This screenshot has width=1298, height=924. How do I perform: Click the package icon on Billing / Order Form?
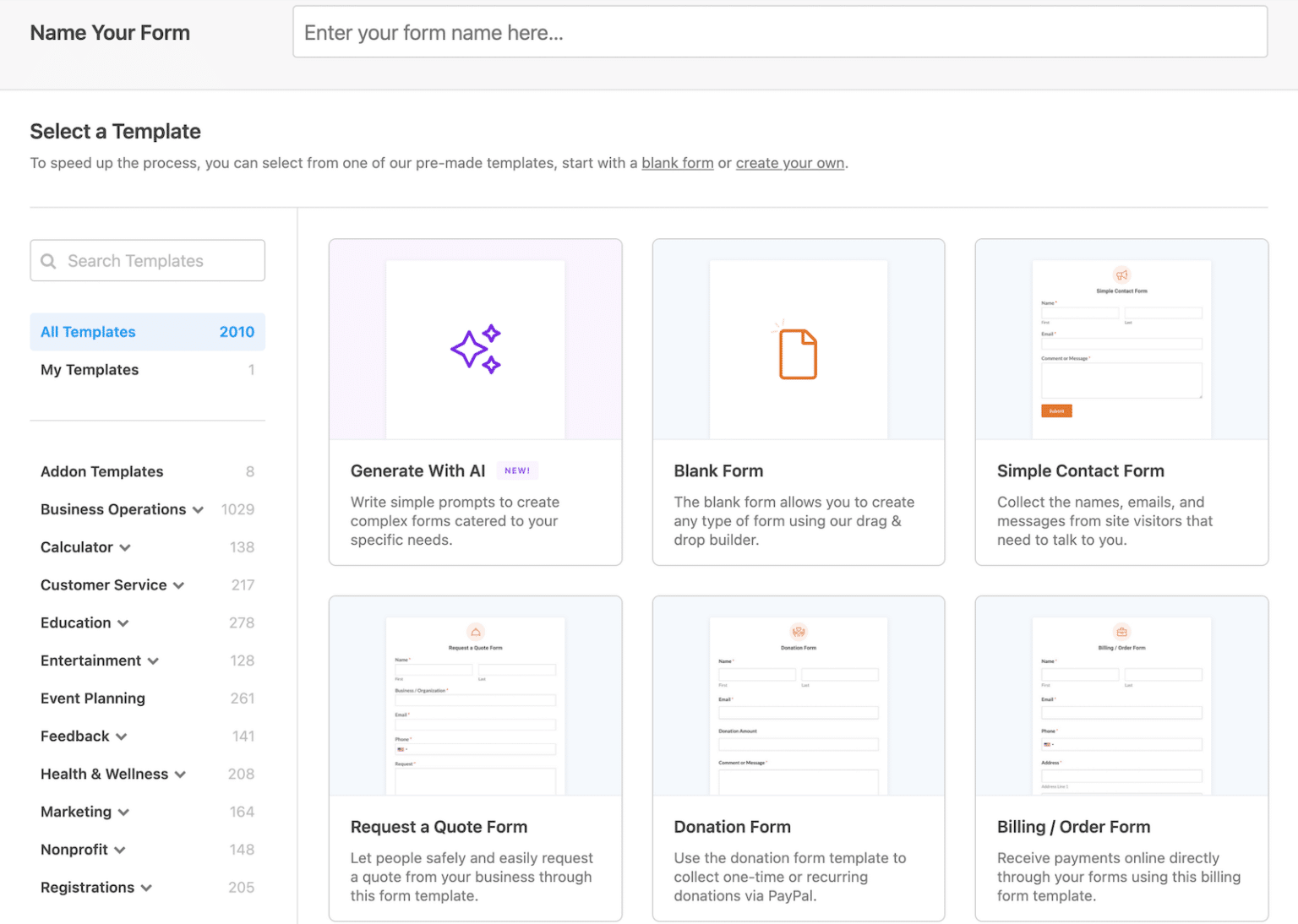[x=1122, y=631]
